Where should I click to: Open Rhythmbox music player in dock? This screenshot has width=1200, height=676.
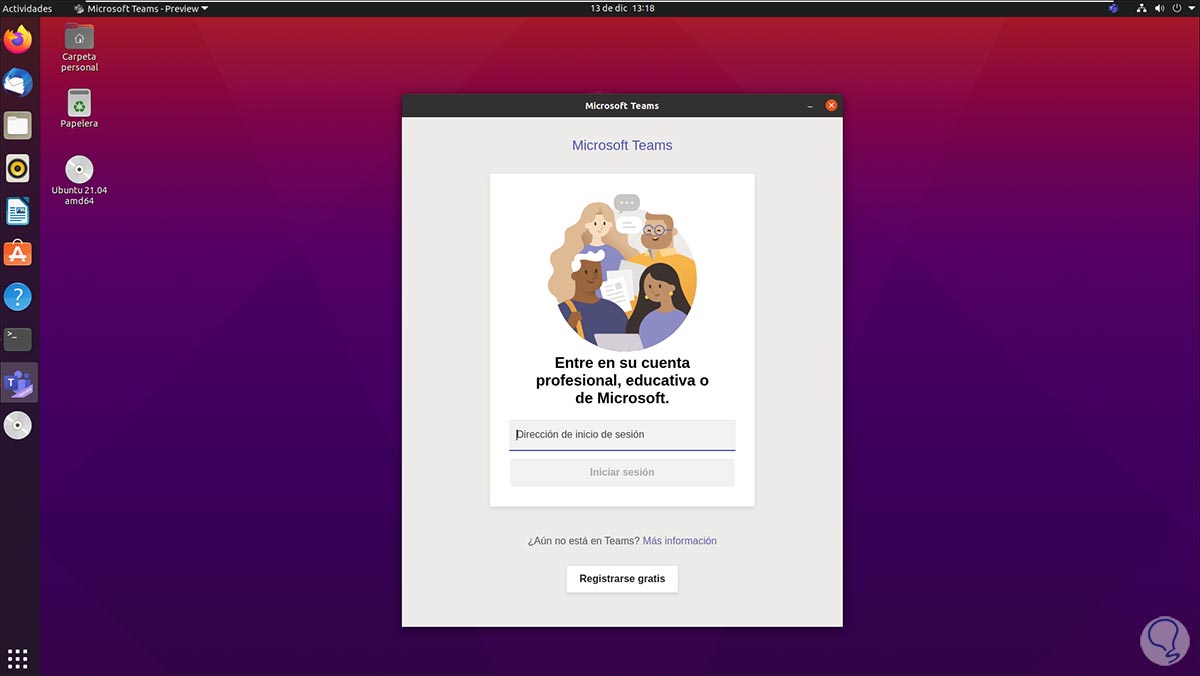point(18,168)
